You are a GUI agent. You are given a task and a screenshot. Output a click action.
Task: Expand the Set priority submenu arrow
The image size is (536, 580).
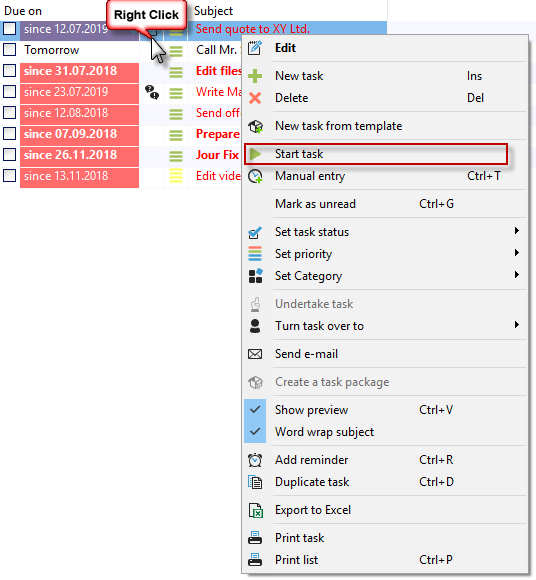point(517,253)
